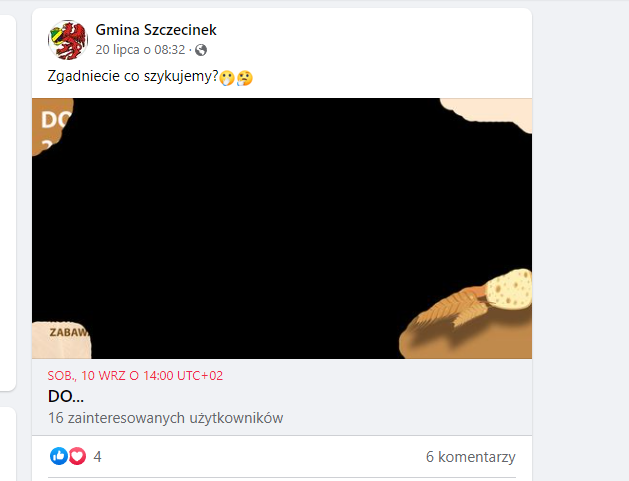Open the event image preview
Image resolution: width=629 pixels, height=481 pixels.
coord(282,228)
